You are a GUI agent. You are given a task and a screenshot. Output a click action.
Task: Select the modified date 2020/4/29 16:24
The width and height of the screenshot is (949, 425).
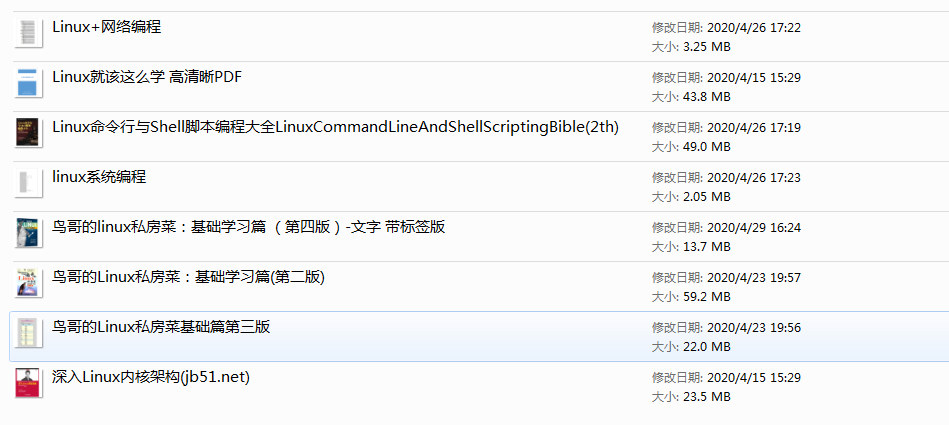pos(740,228)
